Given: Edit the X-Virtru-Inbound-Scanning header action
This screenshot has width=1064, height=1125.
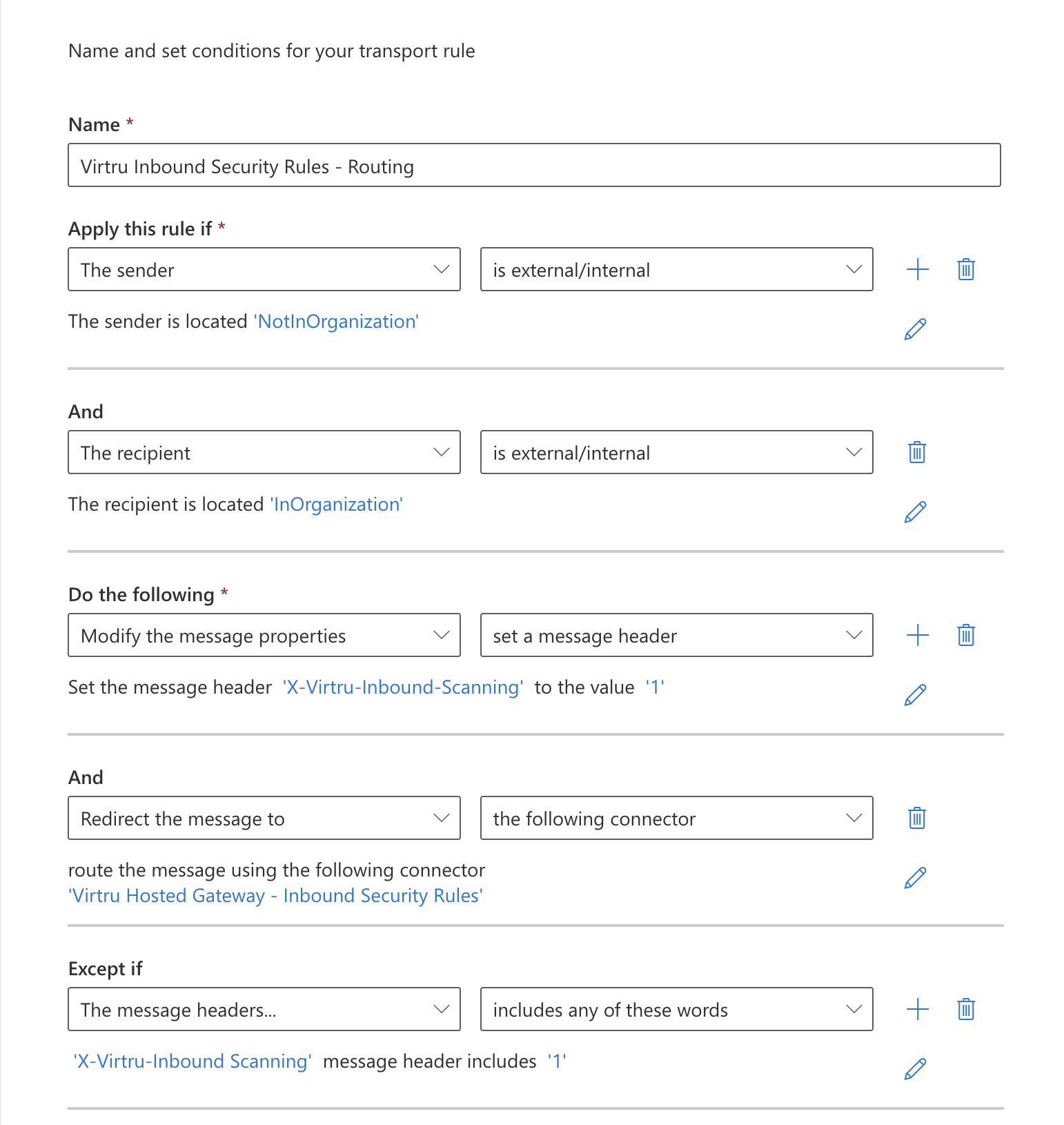Looking at the screenshot, I should click(915, 695).
